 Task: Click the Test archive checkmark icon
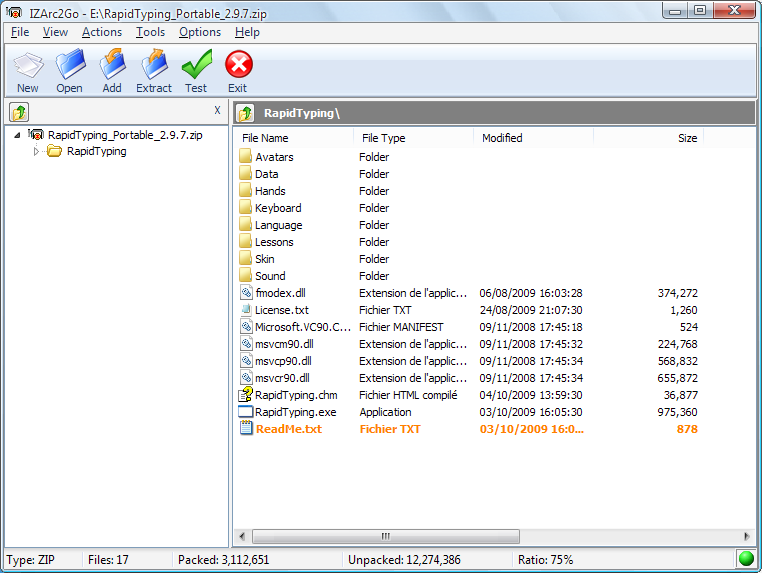click(x=196, y=64)
